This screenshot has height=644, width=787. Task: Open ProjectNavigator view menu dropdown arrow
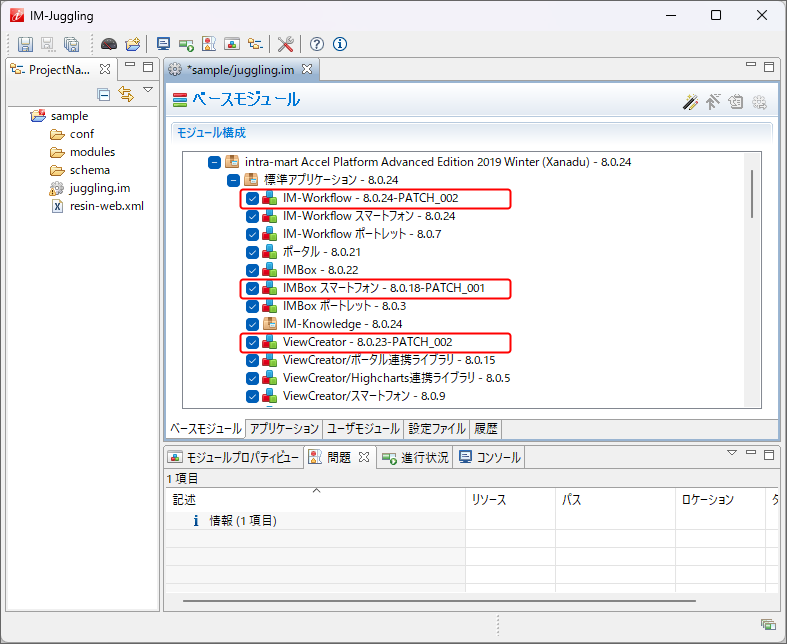point(148,90)
